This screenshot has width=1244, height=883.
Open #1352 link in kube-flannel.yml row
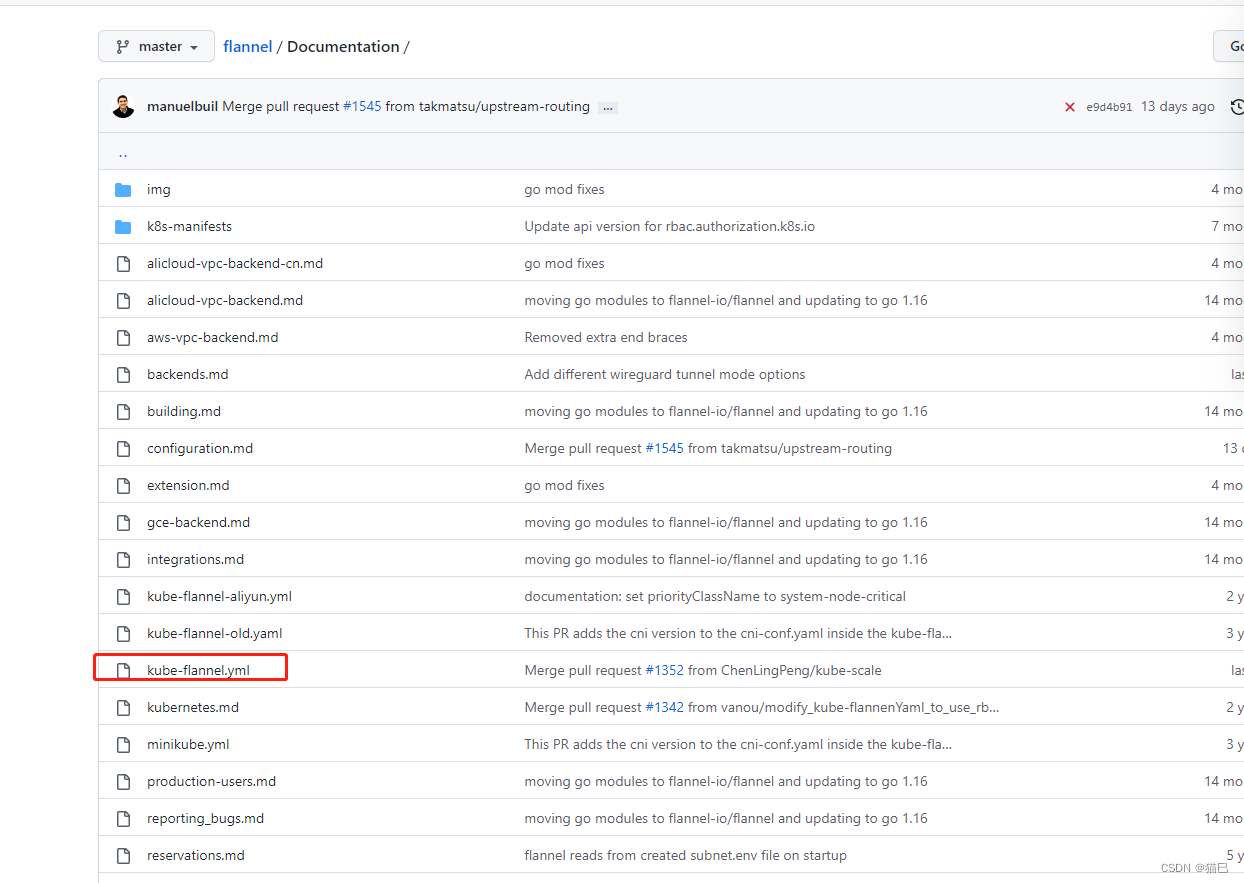[x=665, y=670]
